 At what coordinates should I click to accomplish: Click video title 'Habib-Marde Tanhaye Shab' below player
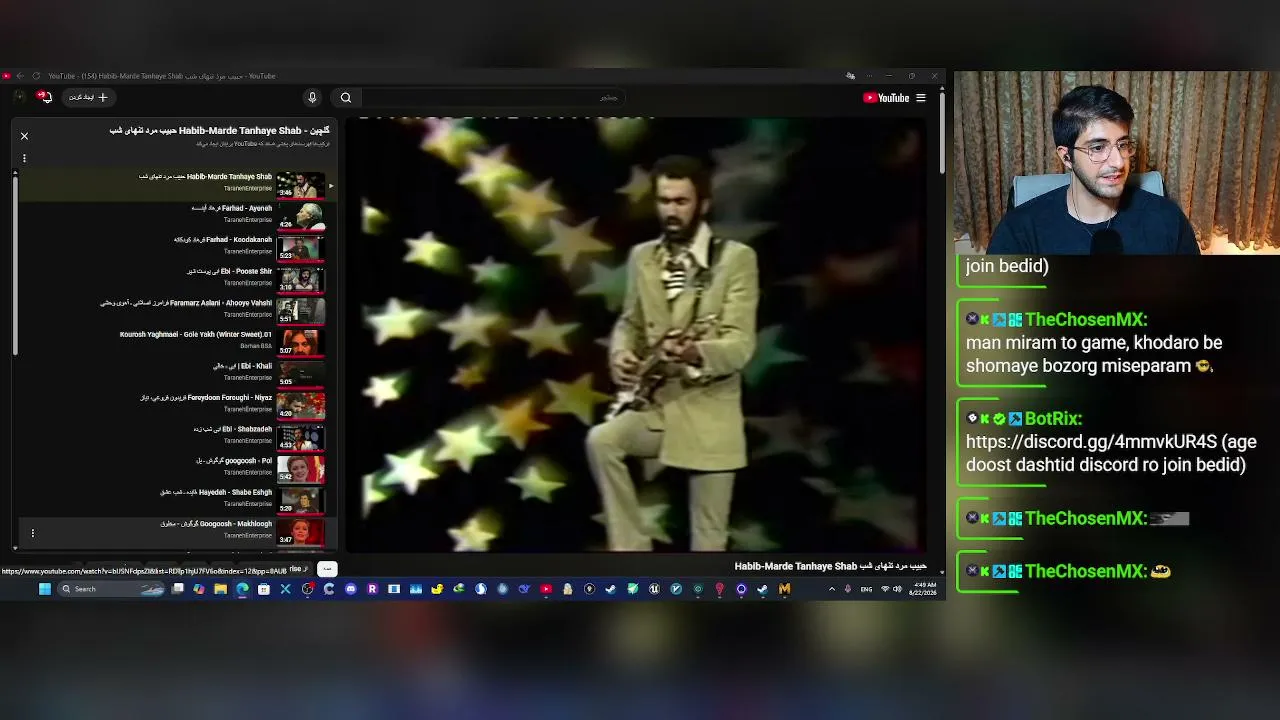pyautogui.click(x=831, y=566)
